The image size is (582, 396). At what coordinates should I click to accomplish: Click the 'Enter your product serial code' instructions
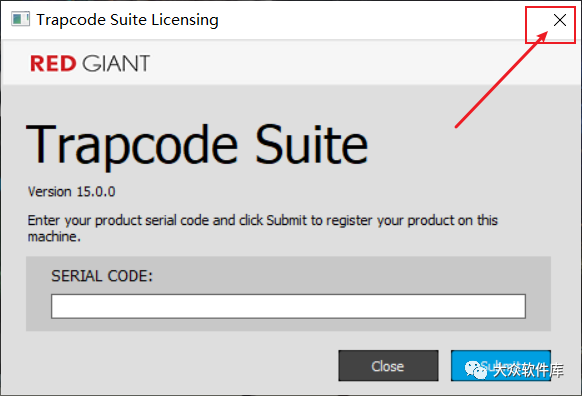pyautogui.click(x=262, y=228)
